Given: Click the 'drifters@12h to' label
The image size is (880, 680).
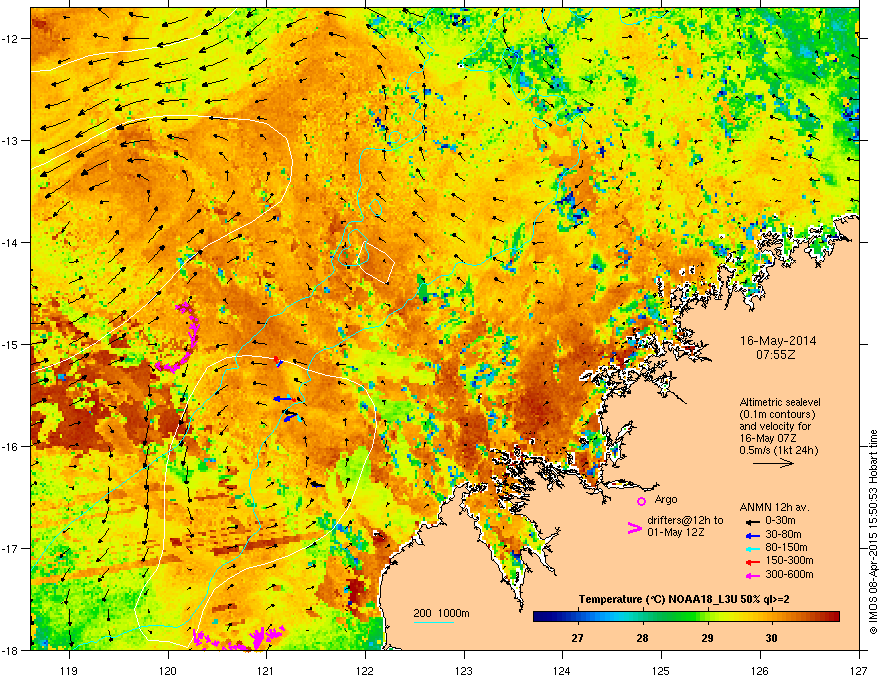Looking at the screenshot, I should [685, 521].
